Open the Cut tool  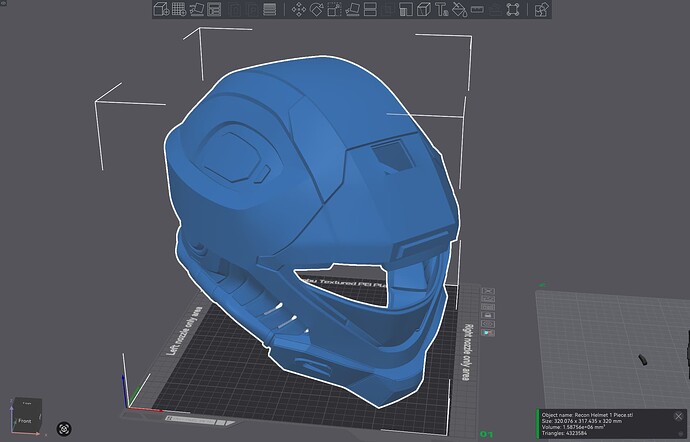pyautogui.click(x=371, y=9)
